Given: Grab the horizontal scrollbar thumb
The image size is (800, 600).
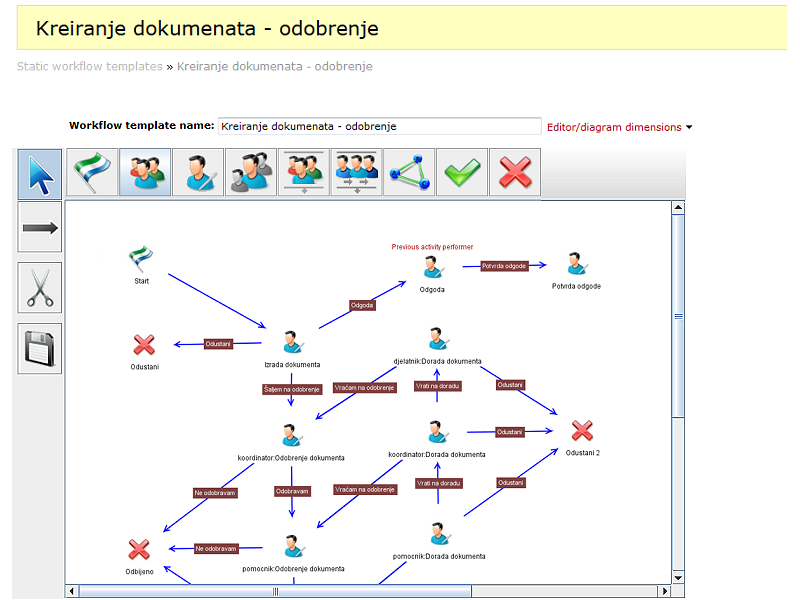Looking at the screenshot, I should [x=276, y=591].
